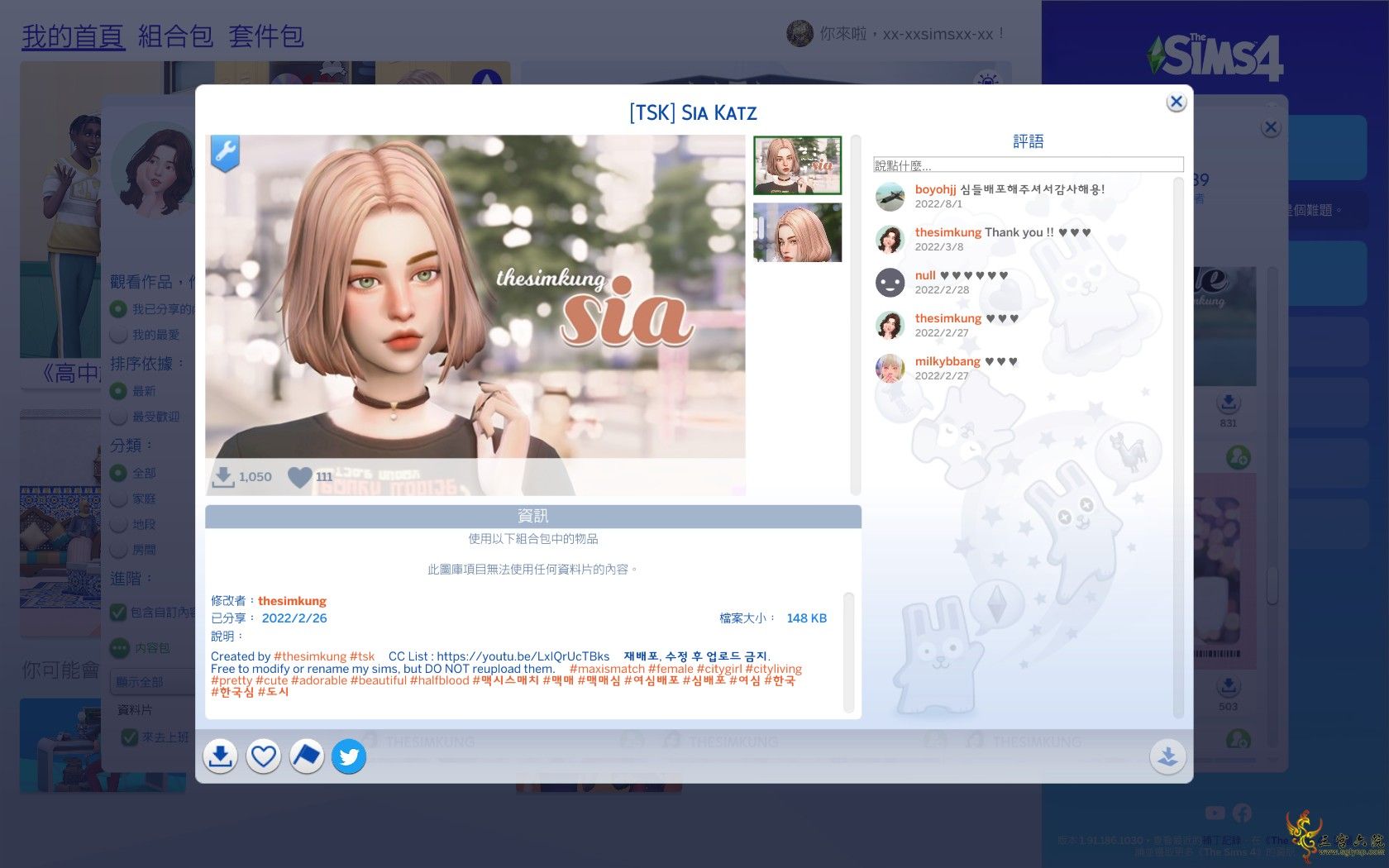Image resolution: width=1389 pixels, height=868 pixels.
Task: Download the Sia Katz household to library
Action: pyautogui.click(x=220, y=756)
